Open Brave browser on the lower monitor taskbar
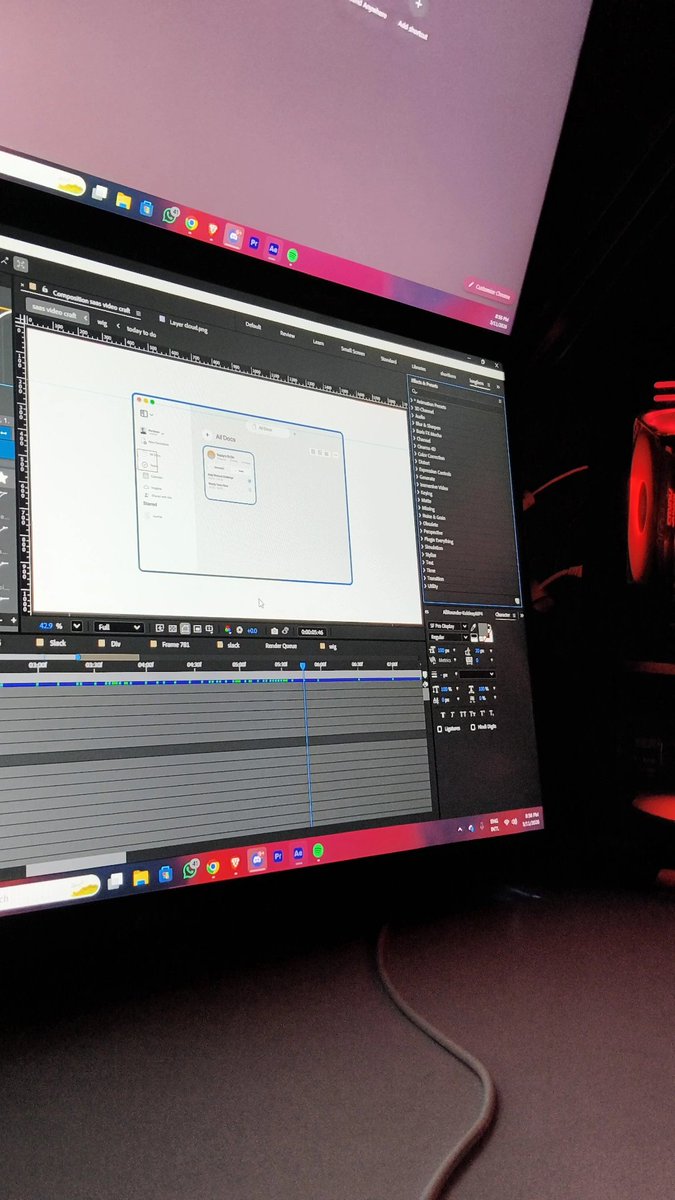The width and height of the screenshot is (675, 1200). (x=236, y=862)
